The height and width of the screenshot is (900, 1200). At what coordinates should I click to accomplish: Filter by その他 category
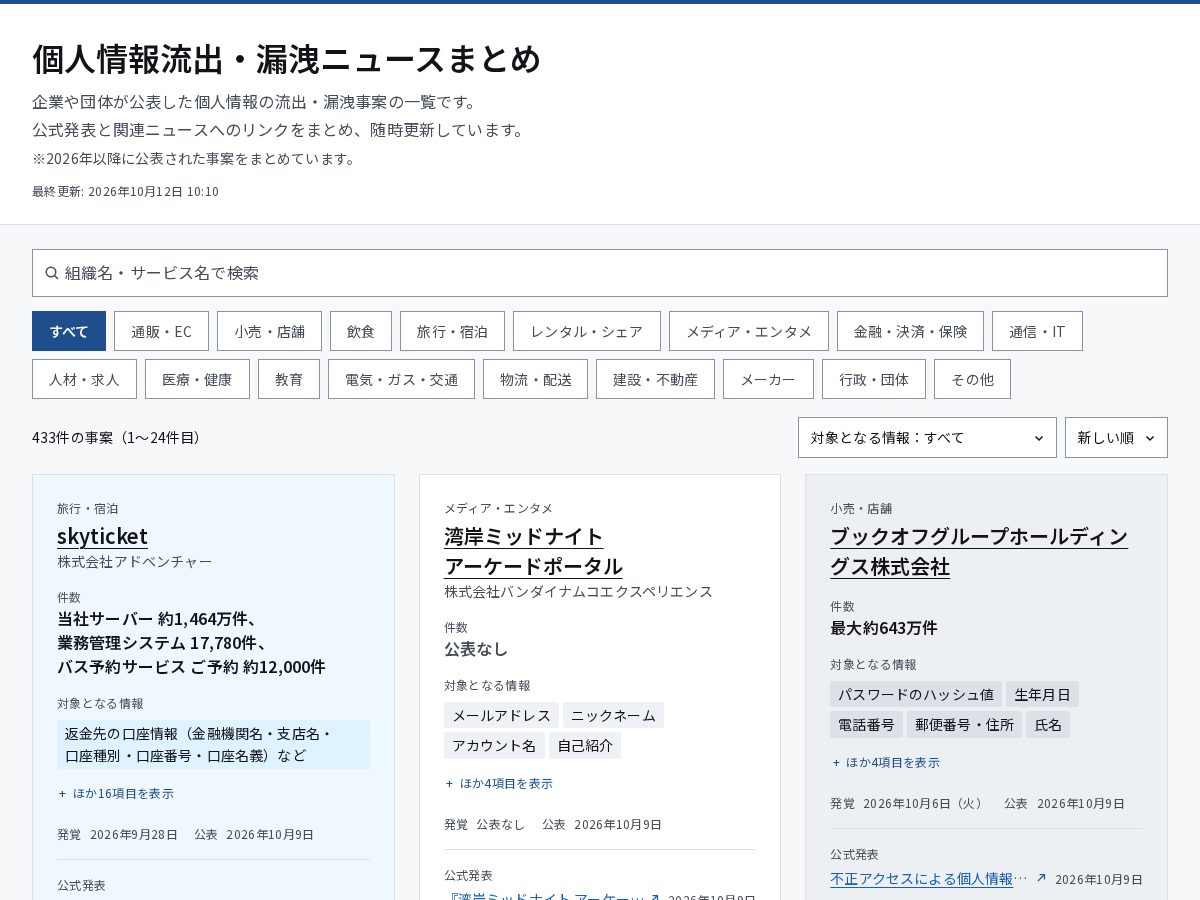pos(972,379)
